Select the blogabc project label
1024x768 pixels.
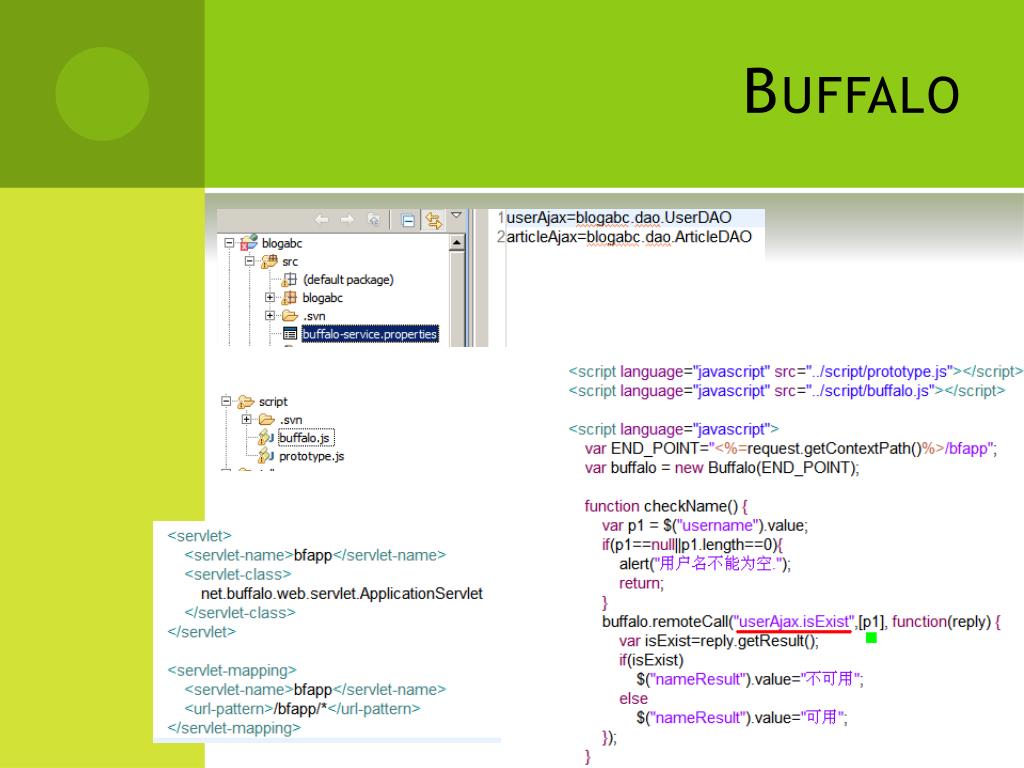point(282,244)
